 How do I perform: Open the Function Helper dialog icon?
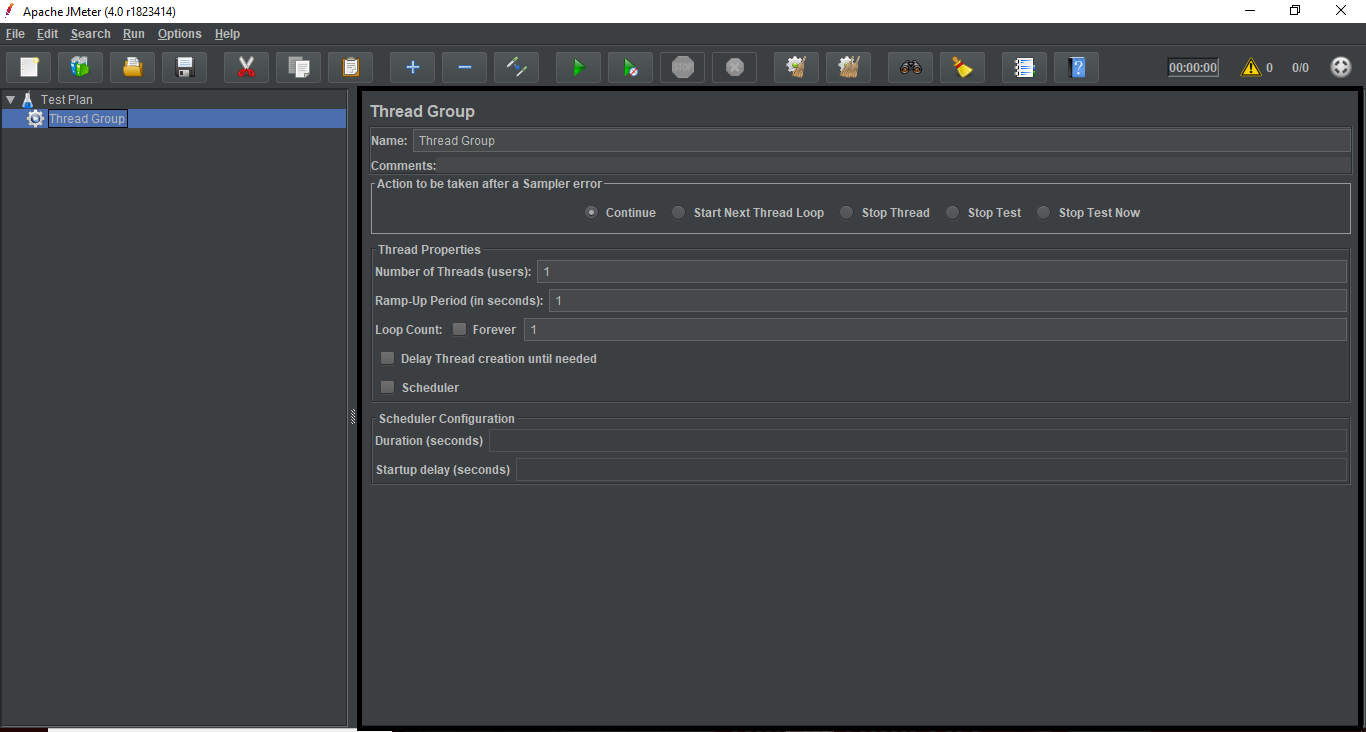(1024, 68)
